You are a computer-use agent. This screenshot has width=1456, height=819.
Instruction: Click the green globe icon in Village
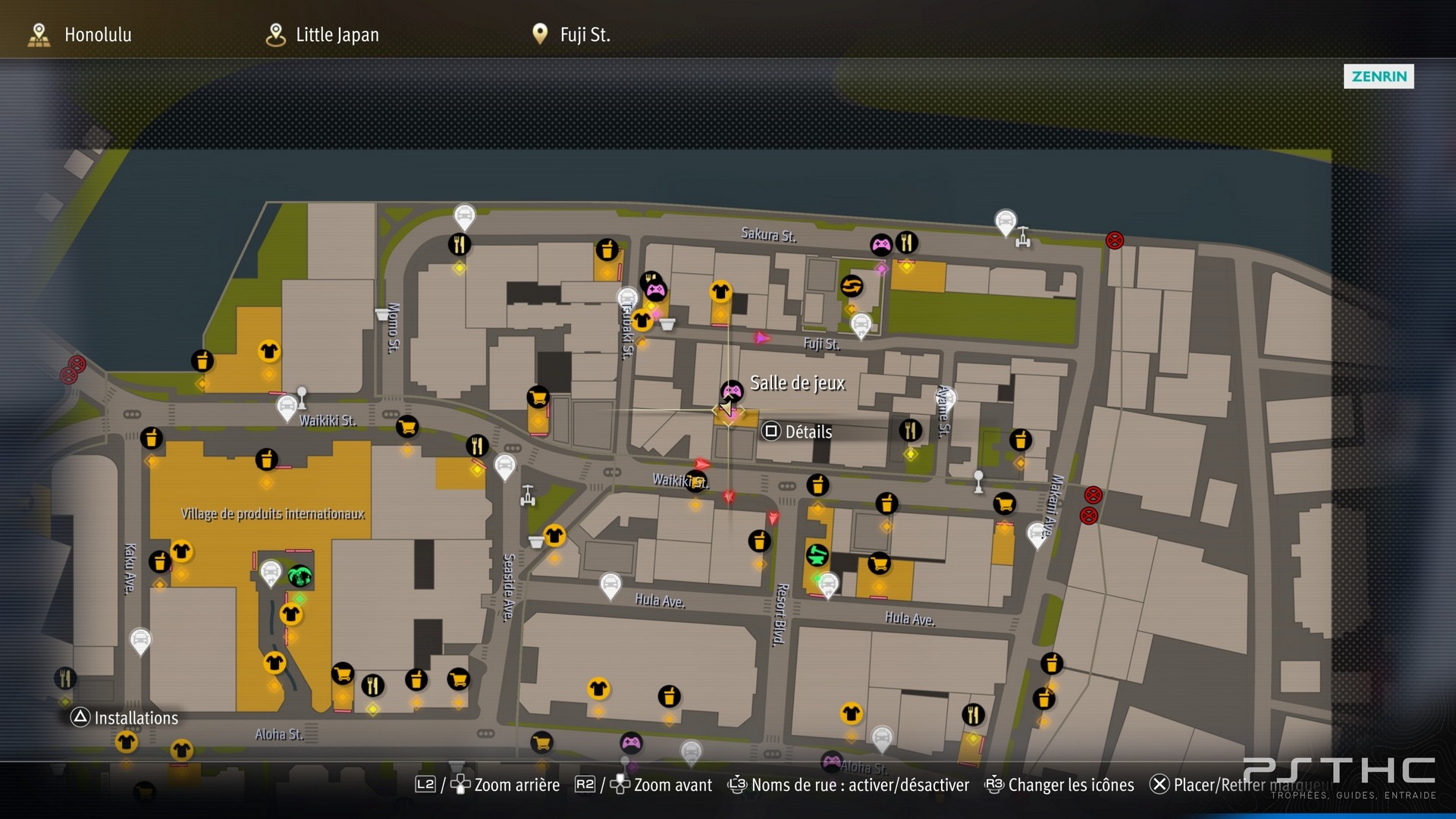[x=300, y=576]
